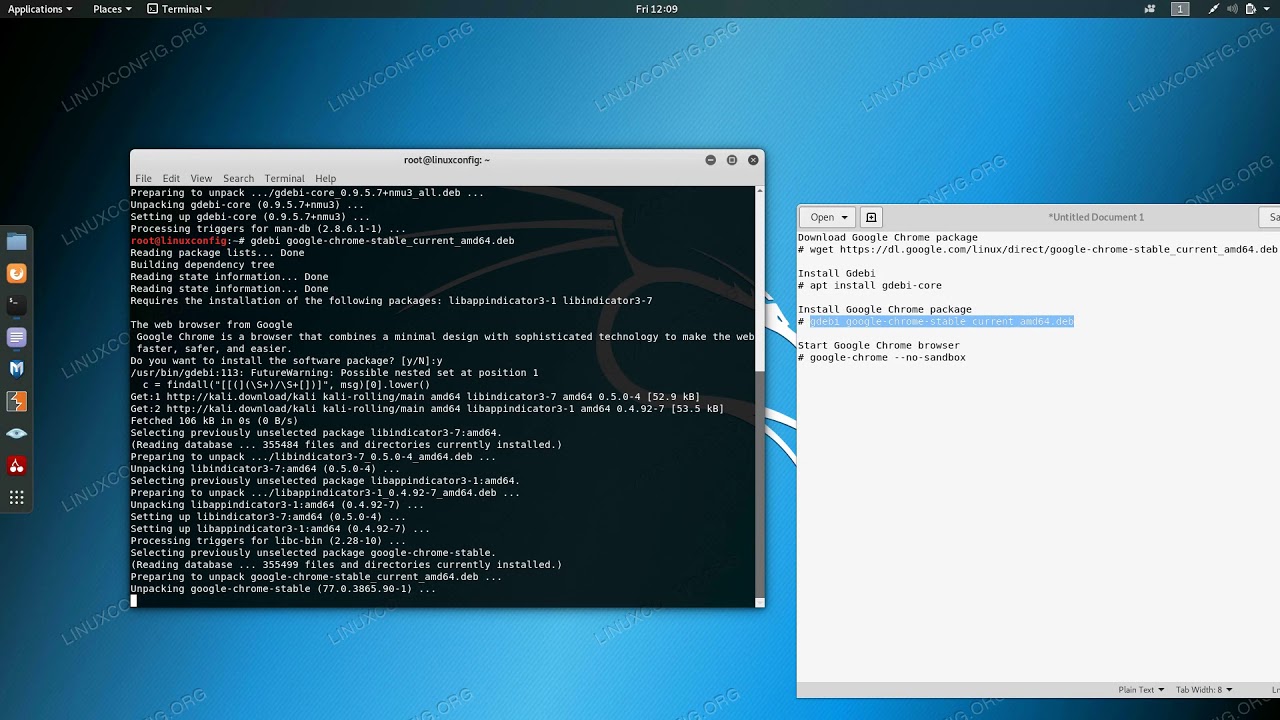Screen dimensions: 1280x720
Task: Close the terminal window
Action: 754,160
